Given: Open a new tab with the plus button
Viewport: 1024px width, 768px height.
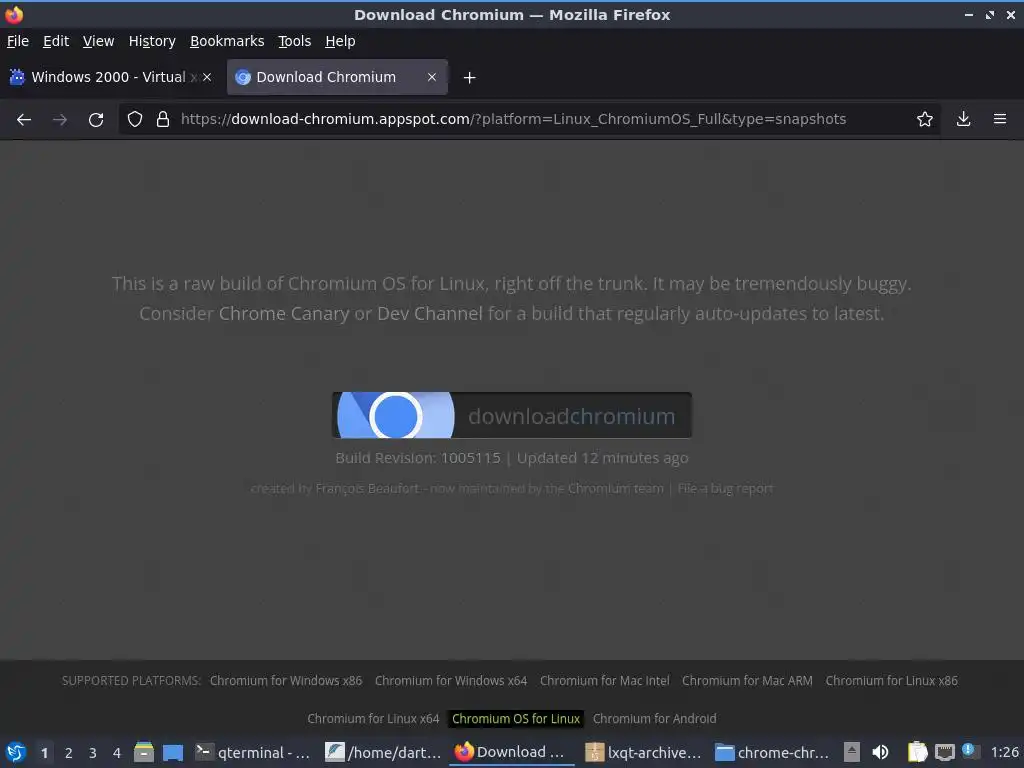Looking at the screenshot, I should coord(469,78).
